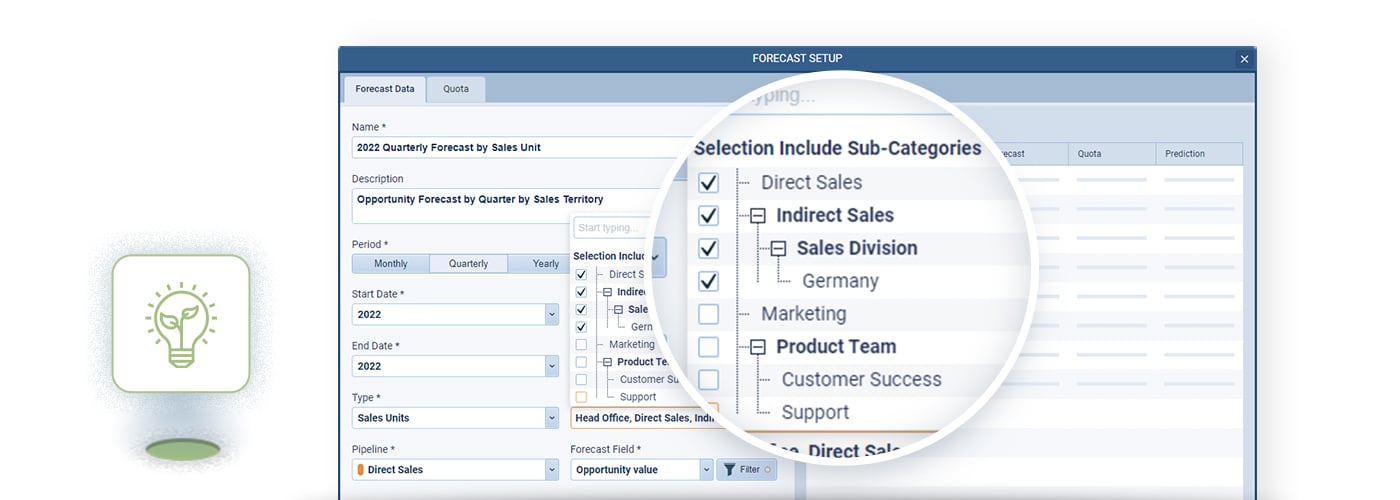Uncheck the Germany row checkbox in the unmagnified list

[581, 327]
